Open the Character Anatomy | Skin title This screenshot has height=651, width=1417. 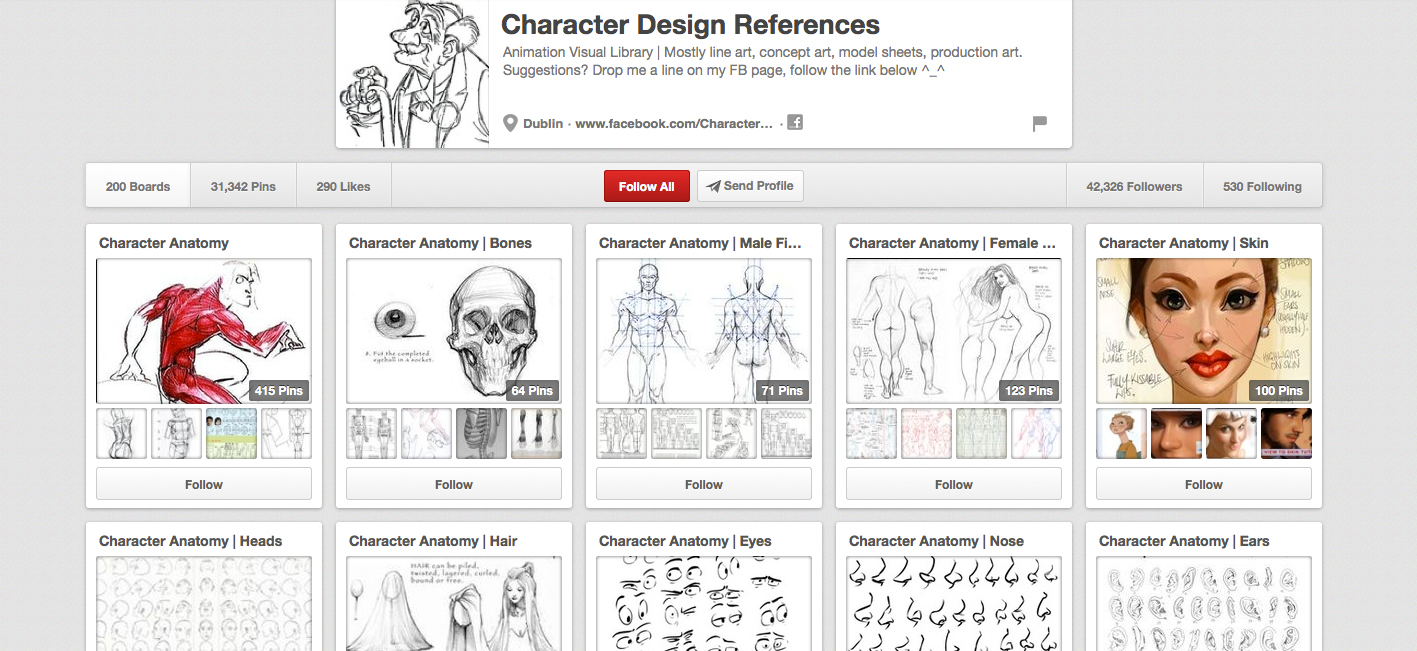pyautogui.click(x=1183, y=243)
